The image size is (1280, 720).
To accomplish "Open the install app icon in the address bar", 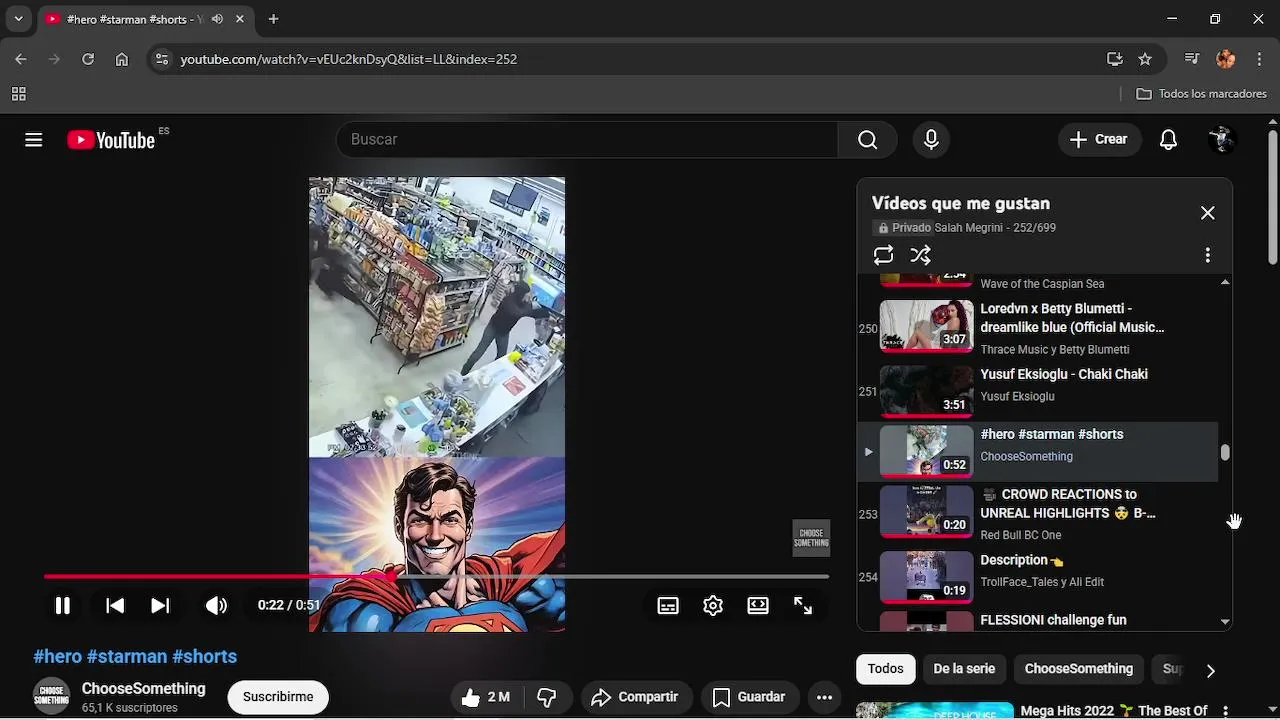I will pyautogui.click(x=1115, y=59).
